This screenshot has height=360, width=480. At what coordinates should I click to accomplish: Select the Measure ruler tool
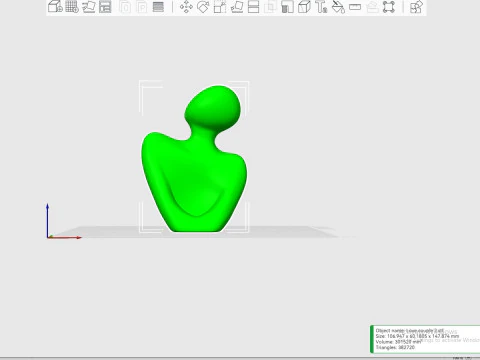pyautogui.click(x=355, y=7)
